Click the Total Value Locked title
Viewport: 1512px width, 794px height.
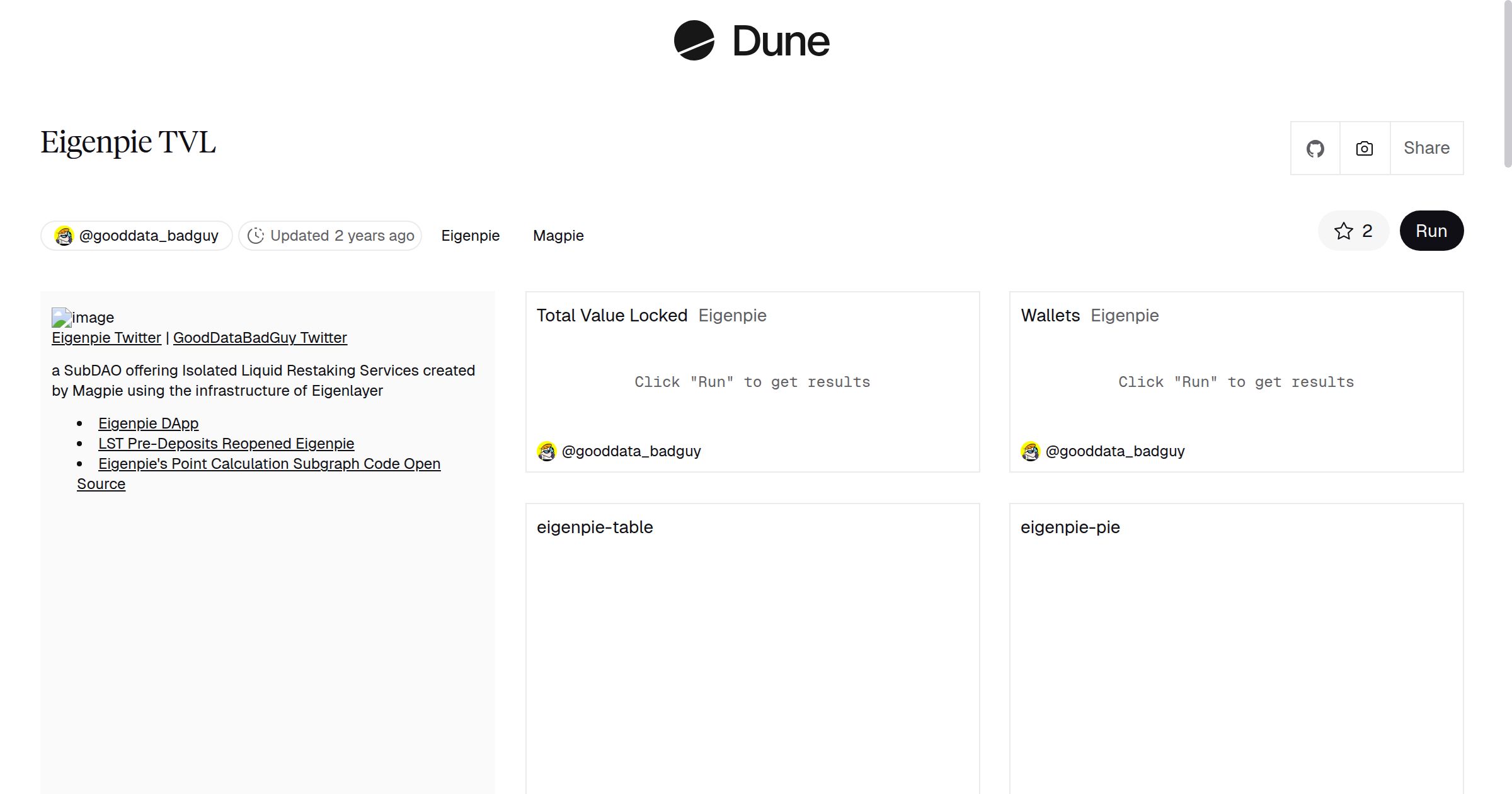(x=612, y=316)
